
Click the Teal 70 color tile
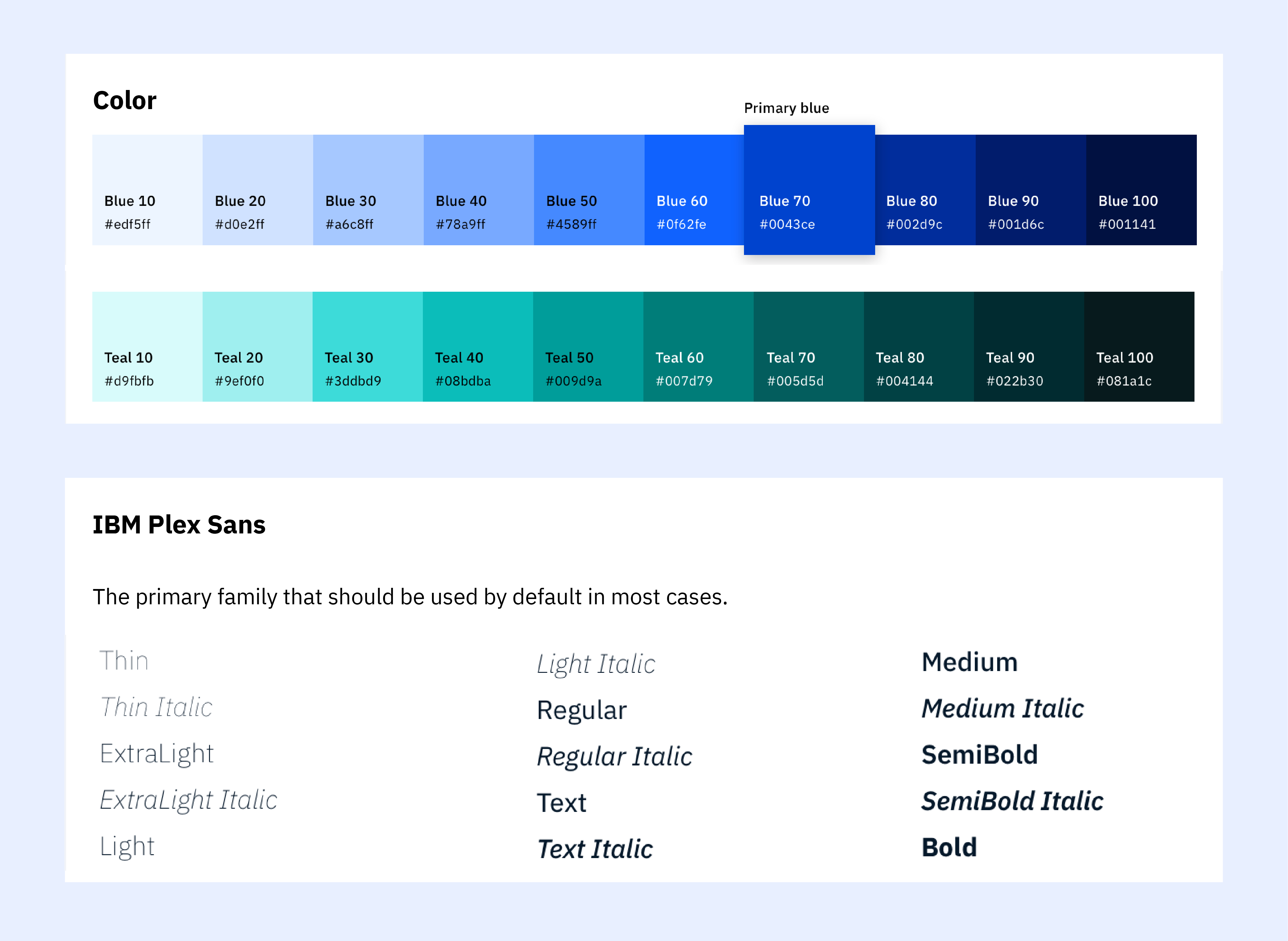[x=809, y=346]
